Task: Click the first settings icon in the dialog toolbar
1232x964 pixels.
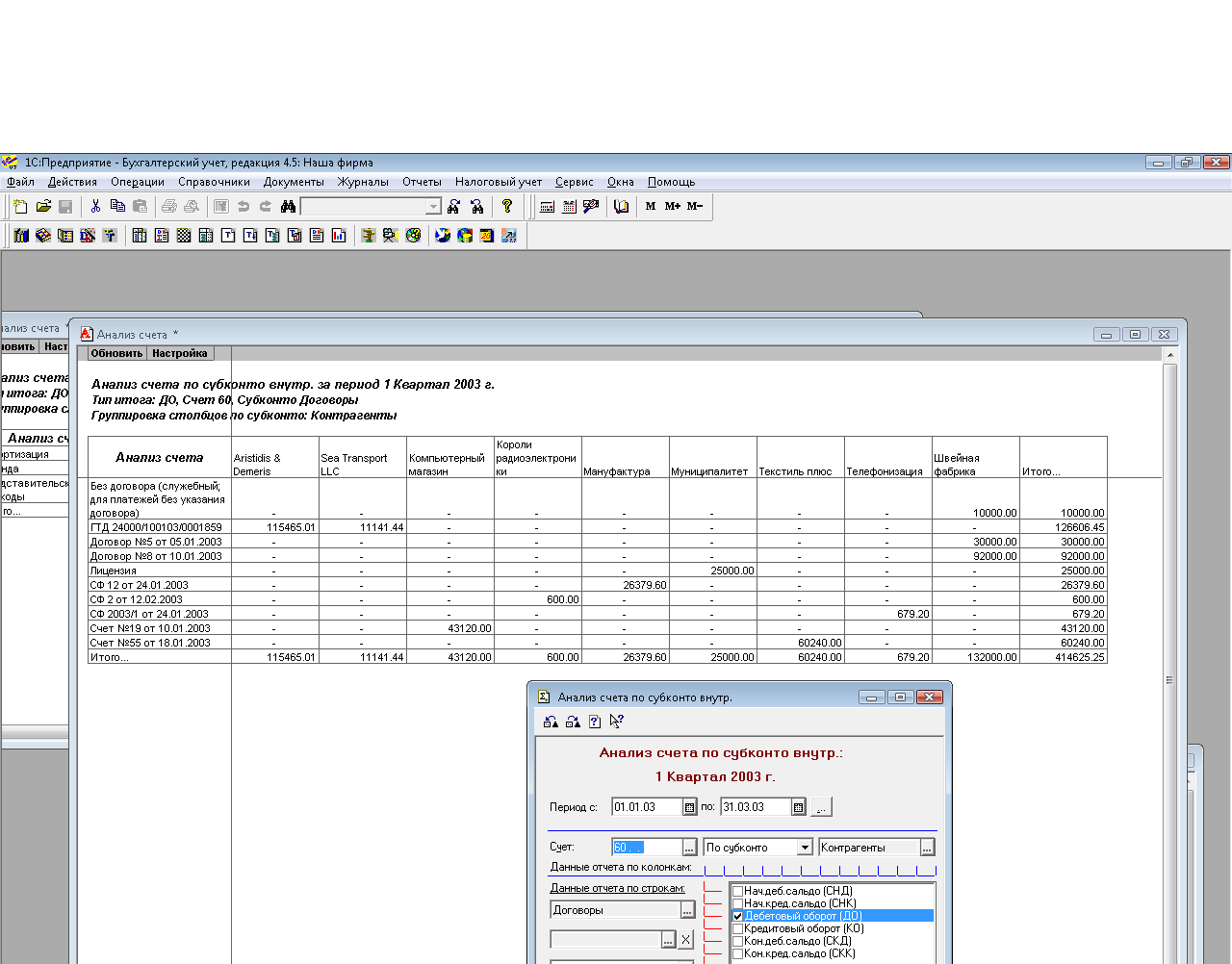Action: click(x=551, y=722)
